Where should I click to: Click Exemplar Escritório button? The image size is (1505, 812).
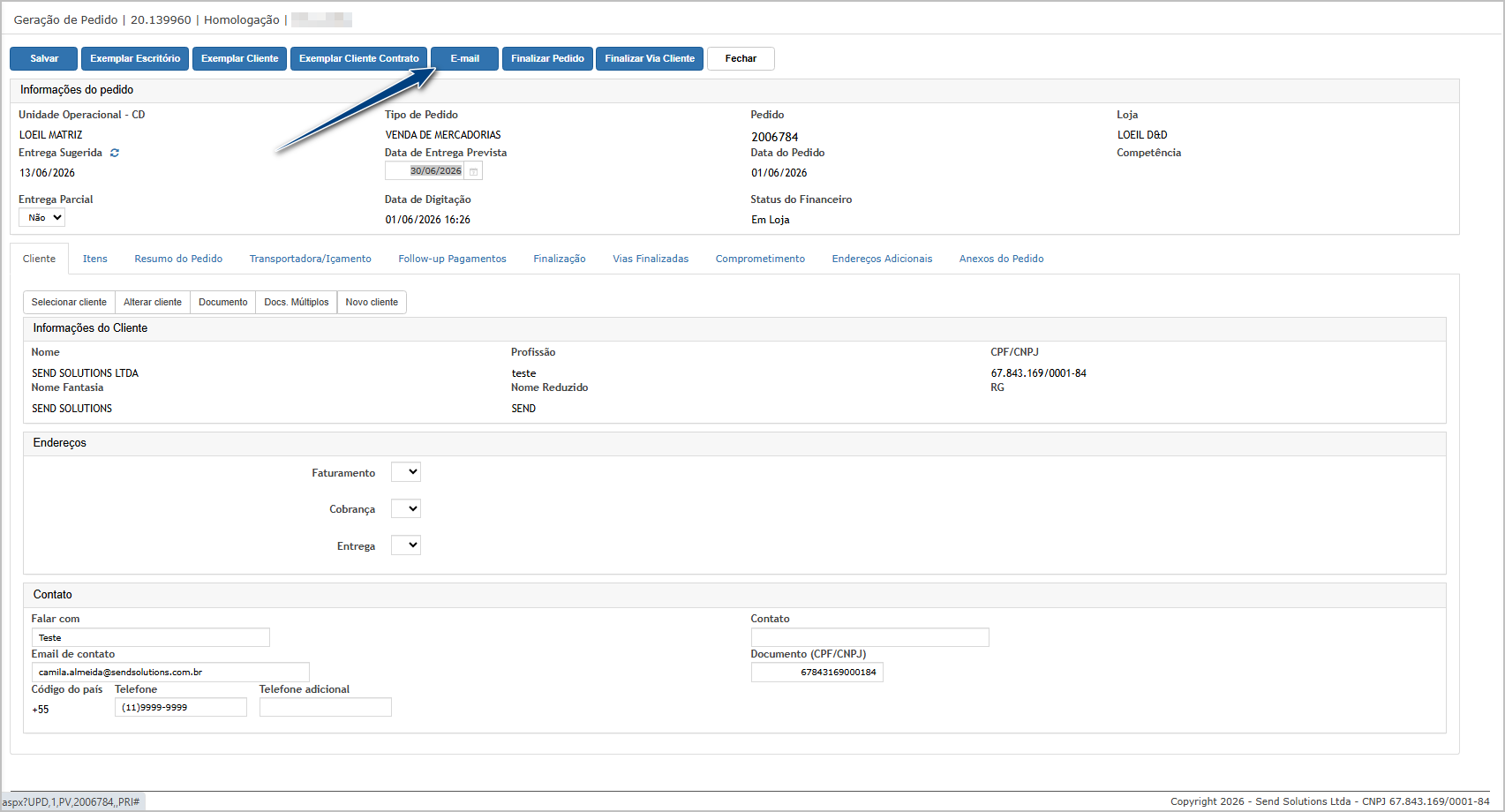click(135, 58)
